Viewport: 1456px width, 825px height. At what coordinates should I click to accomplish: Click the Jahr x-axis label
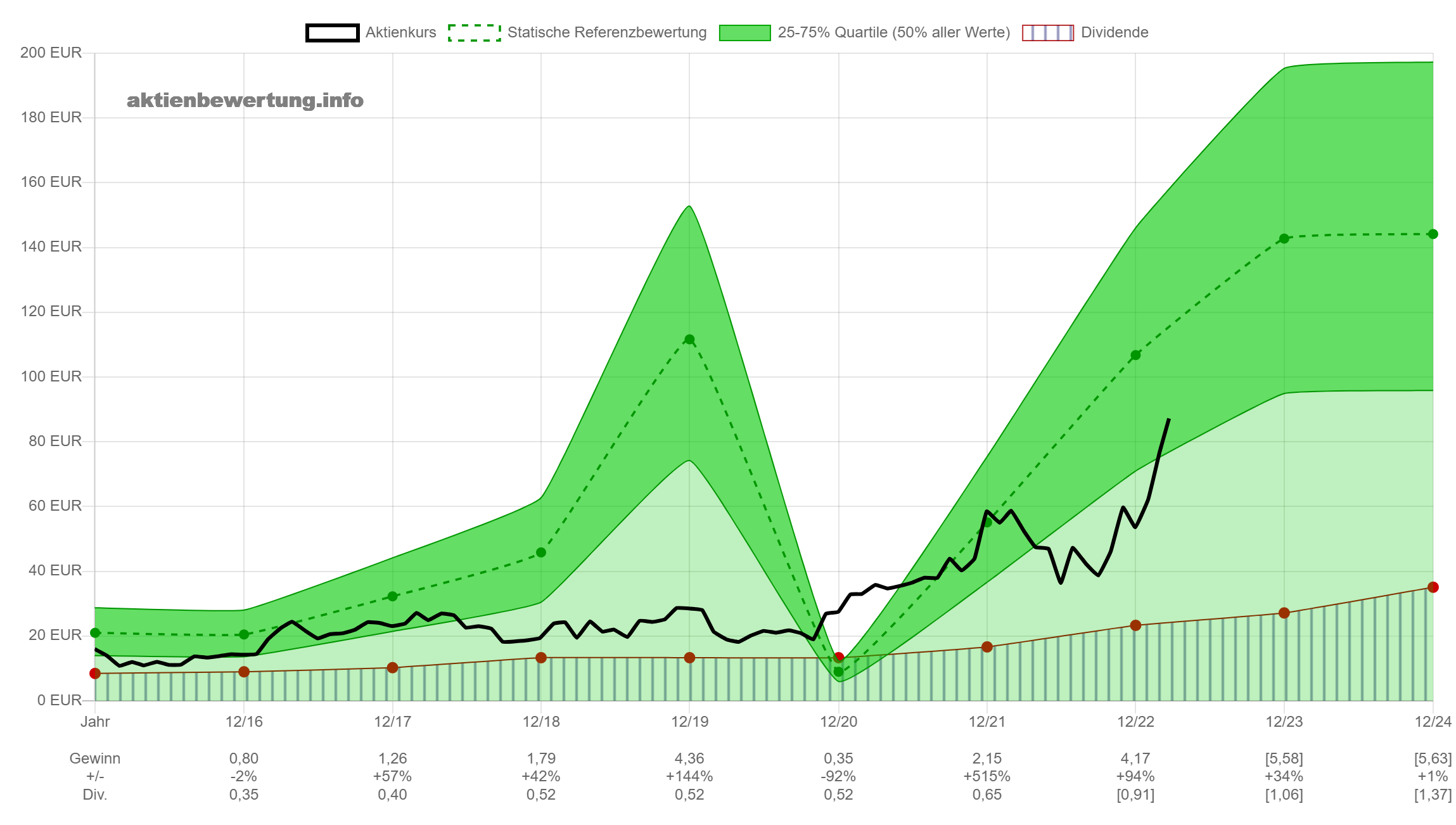(95, 722)
